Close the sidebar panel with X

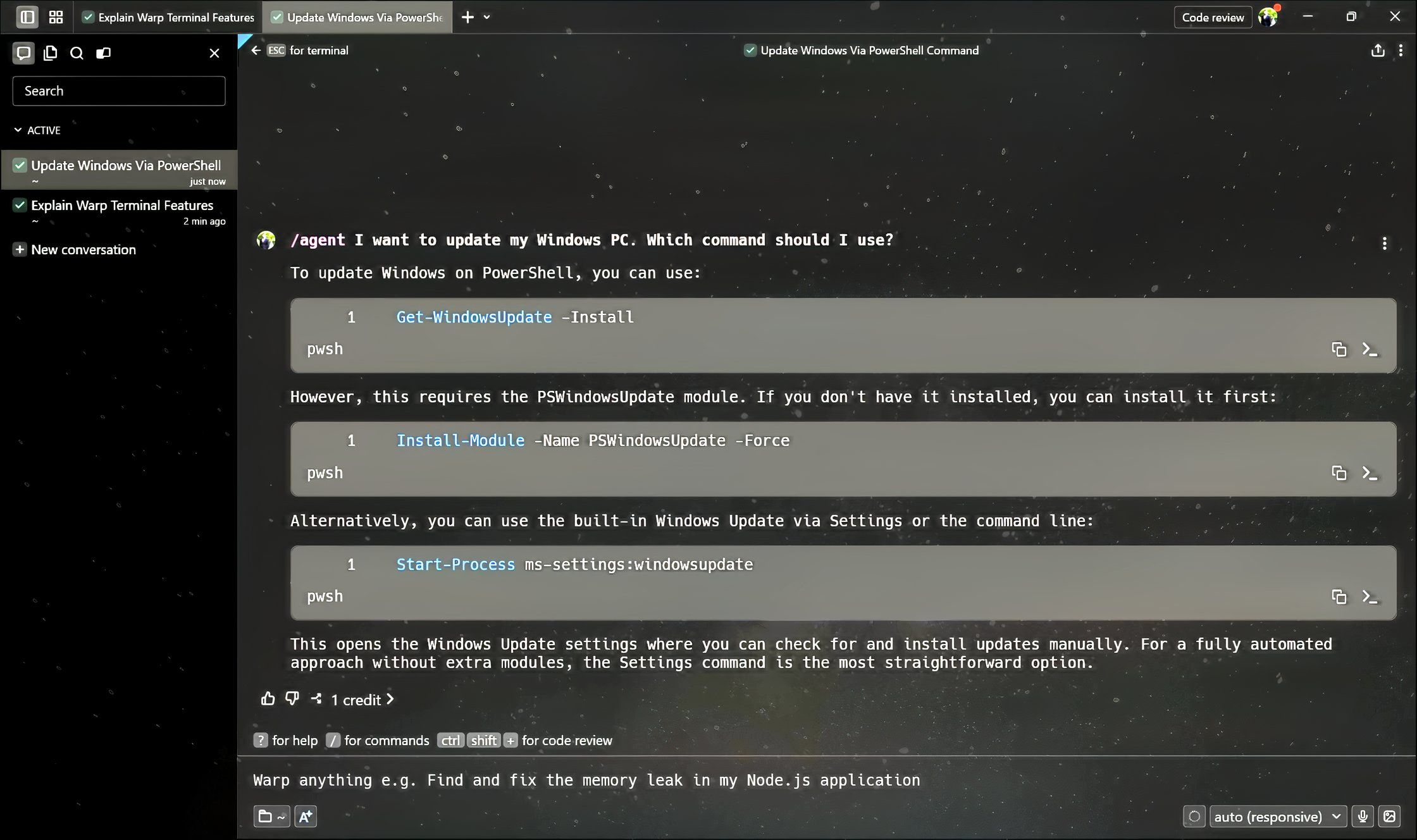click(214, 53)
